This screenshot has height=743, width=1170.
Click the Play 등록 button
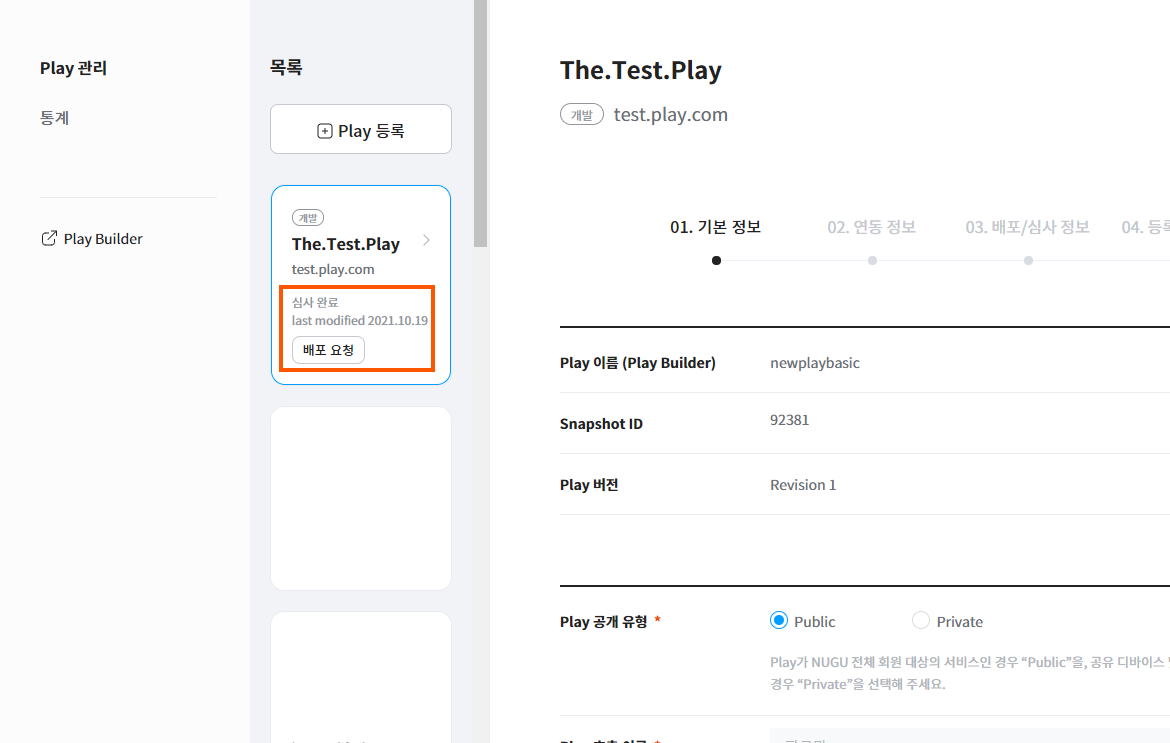pyautogui.click(x=361, y=130)
